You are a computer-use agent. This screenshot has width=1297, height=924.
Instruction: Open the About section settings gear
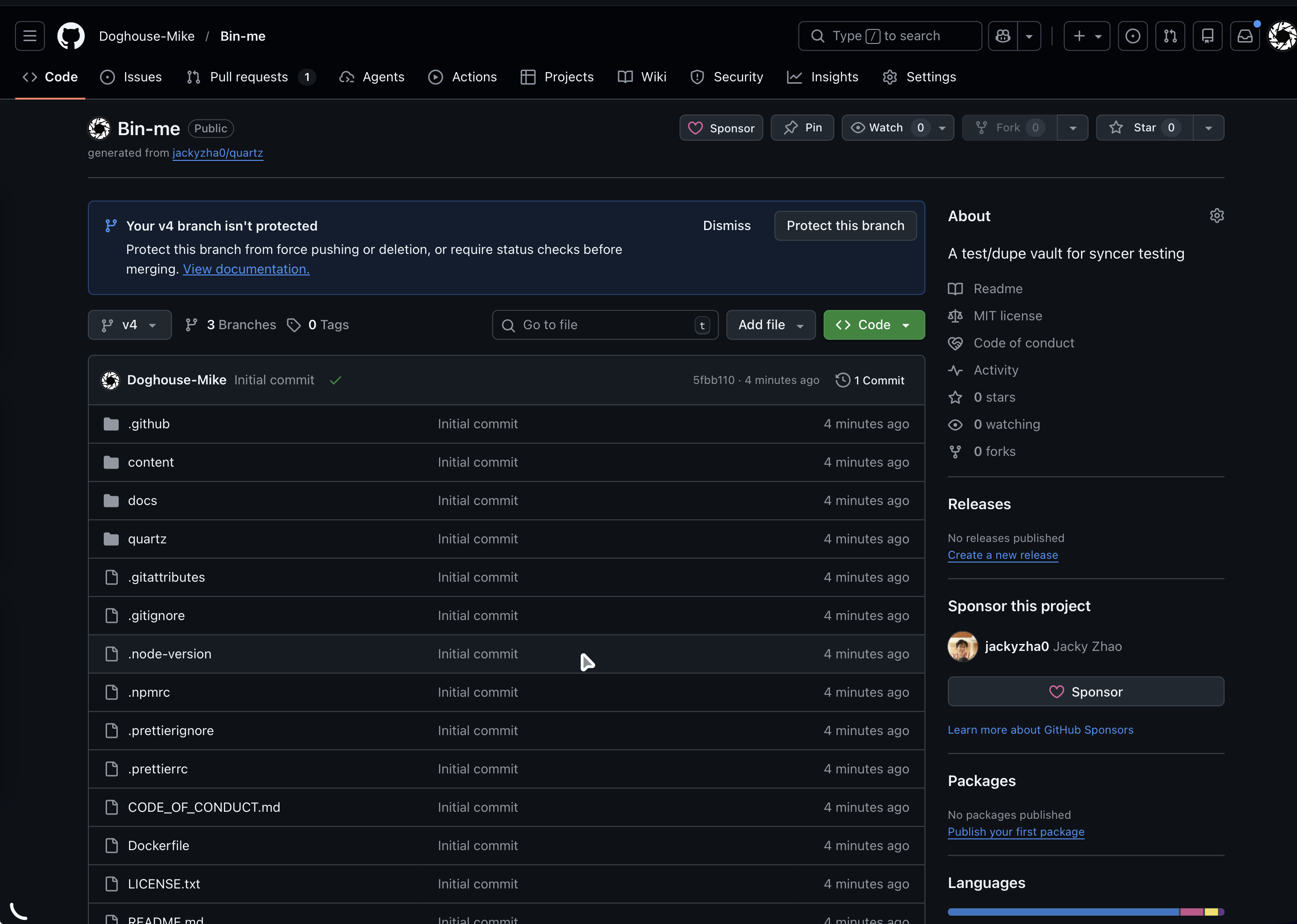(x=1216, y=216)
